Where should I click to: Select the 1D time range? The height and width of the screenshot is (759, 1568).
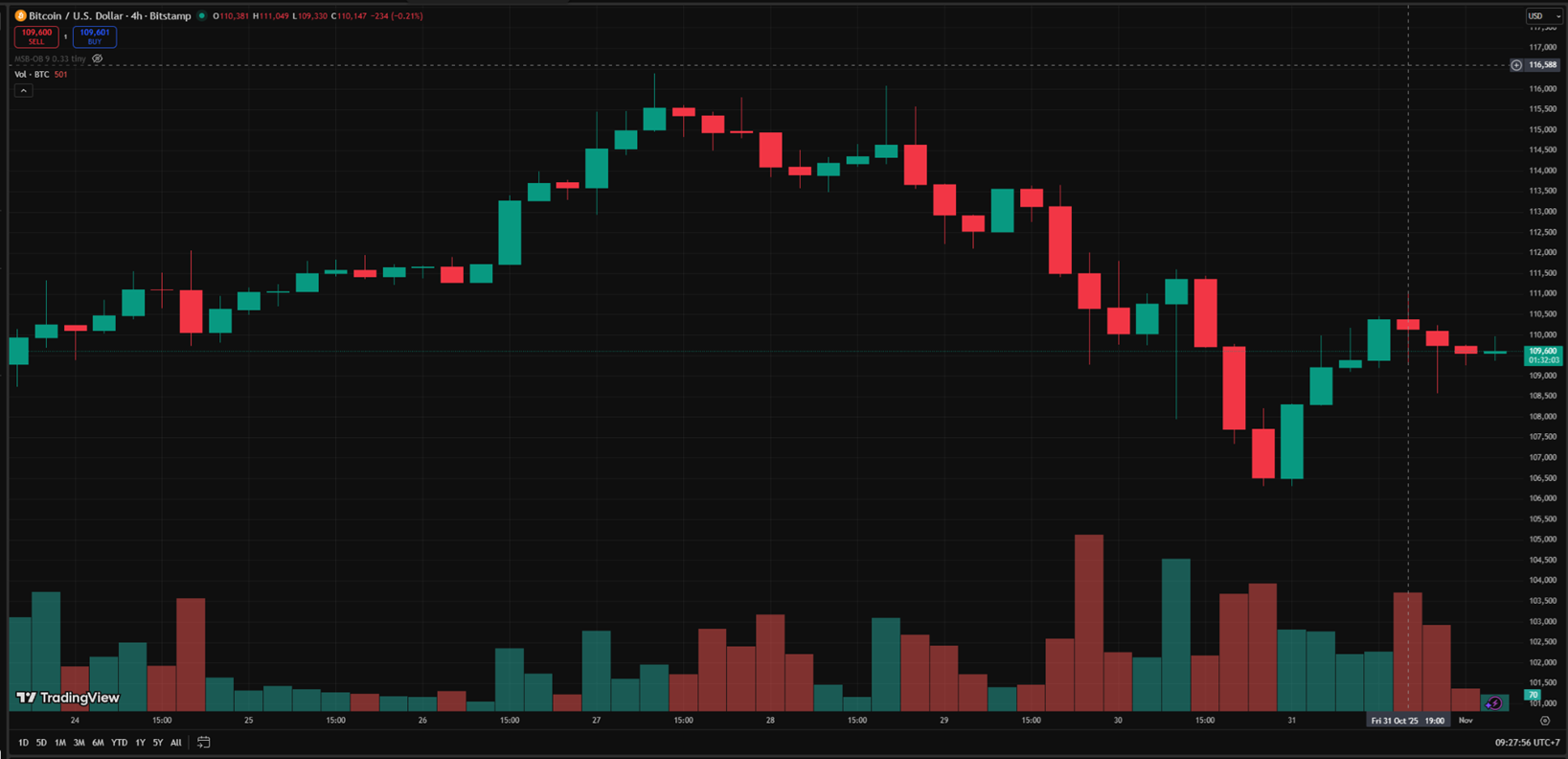pos(23,743)
